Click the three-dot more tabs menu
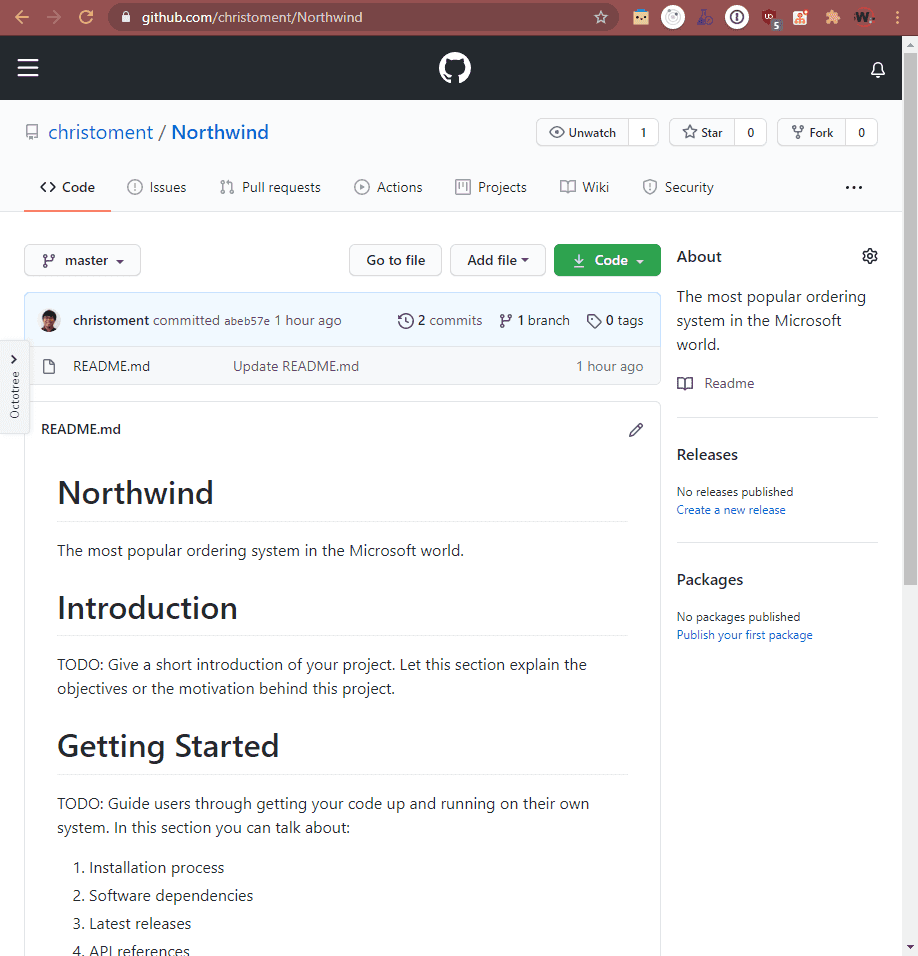Screen dimensions: 918x956 point(853,188)
